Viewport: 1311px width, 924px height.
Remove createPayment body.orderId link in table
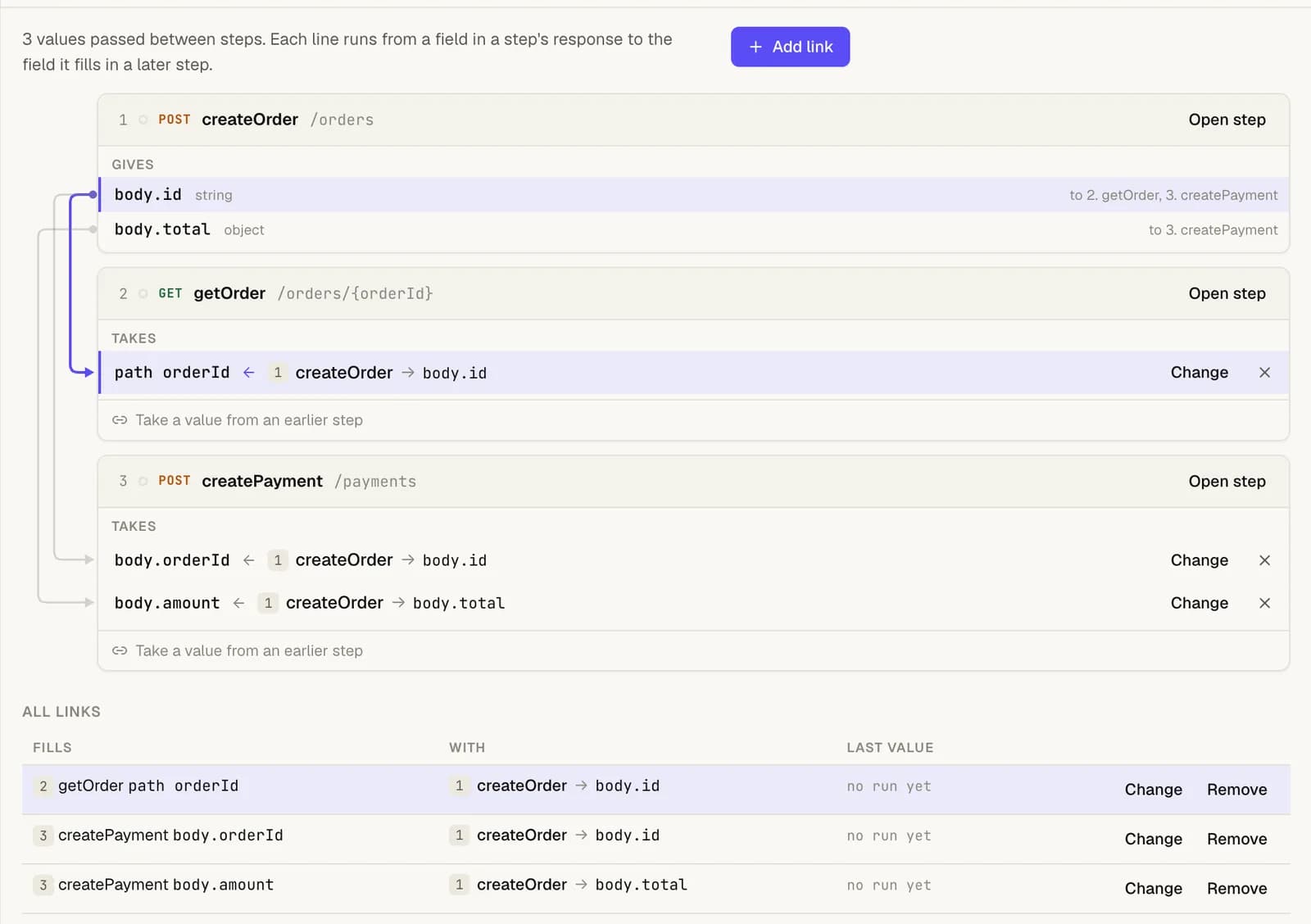tap(1236, 839)
